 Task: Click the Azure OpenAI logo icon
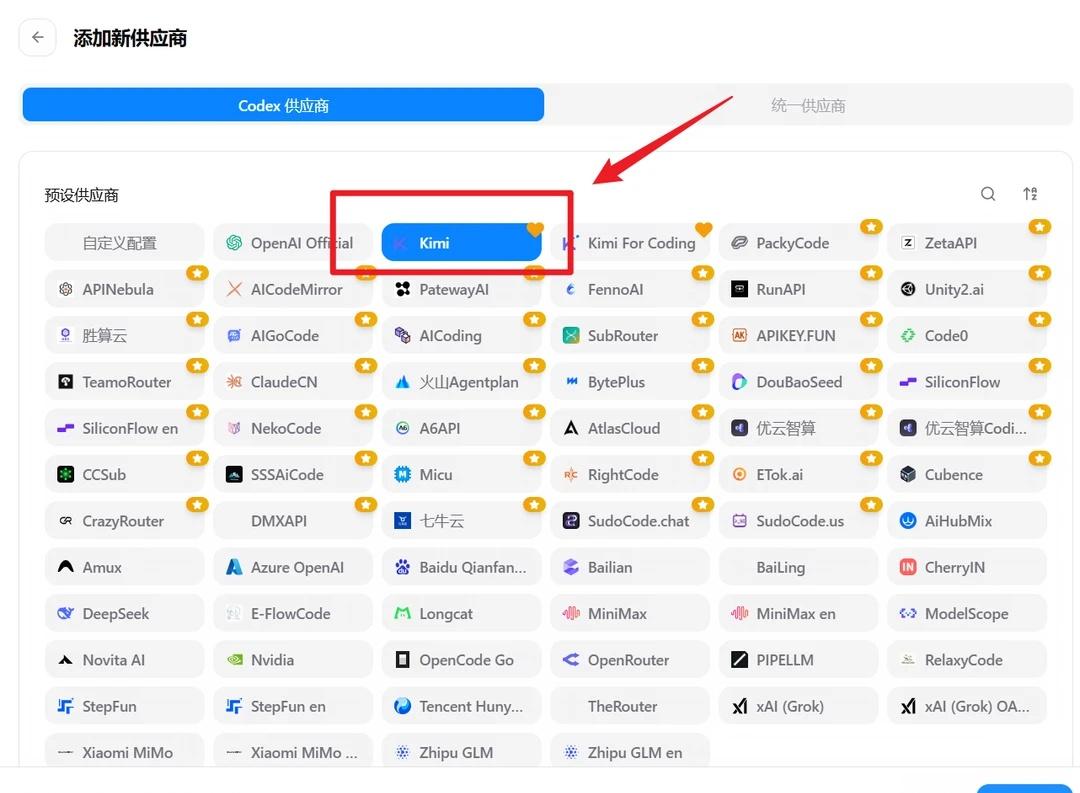(234, 567)
